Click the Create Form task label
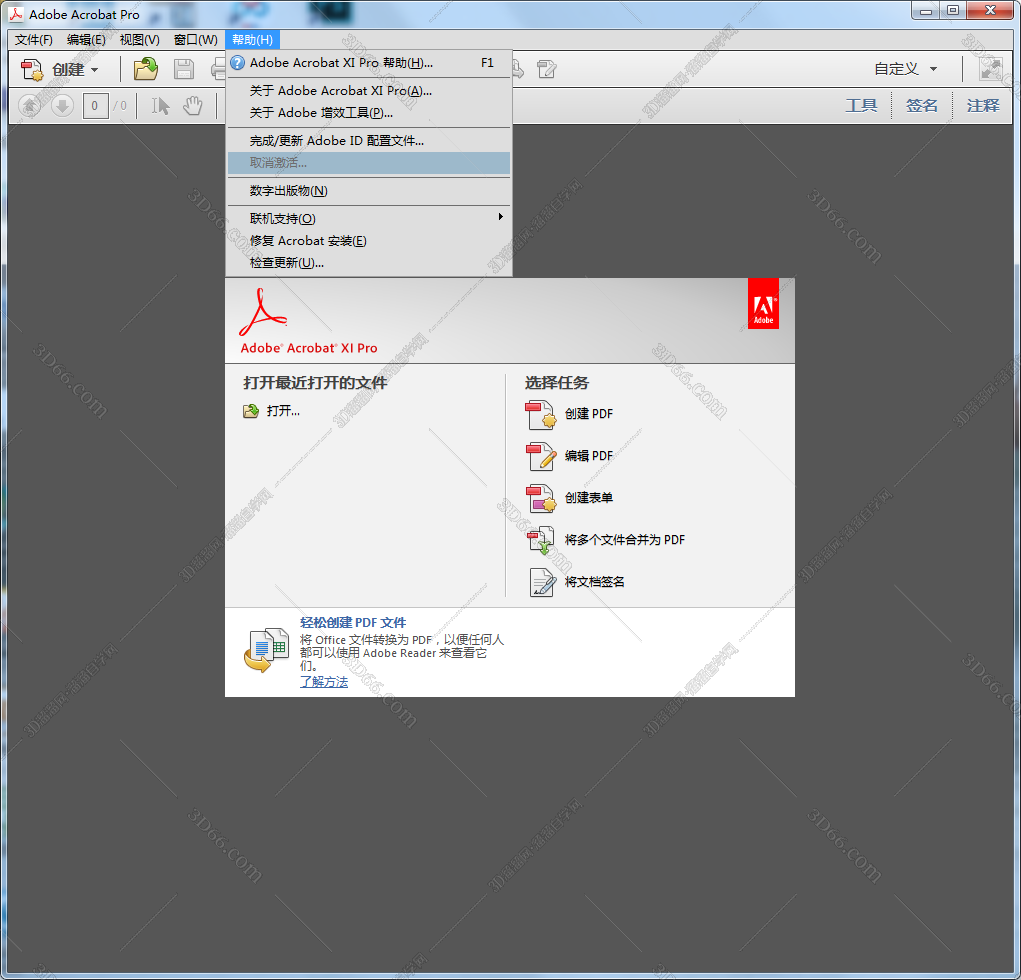This screenshot has height=980, width=1021. 589,497
